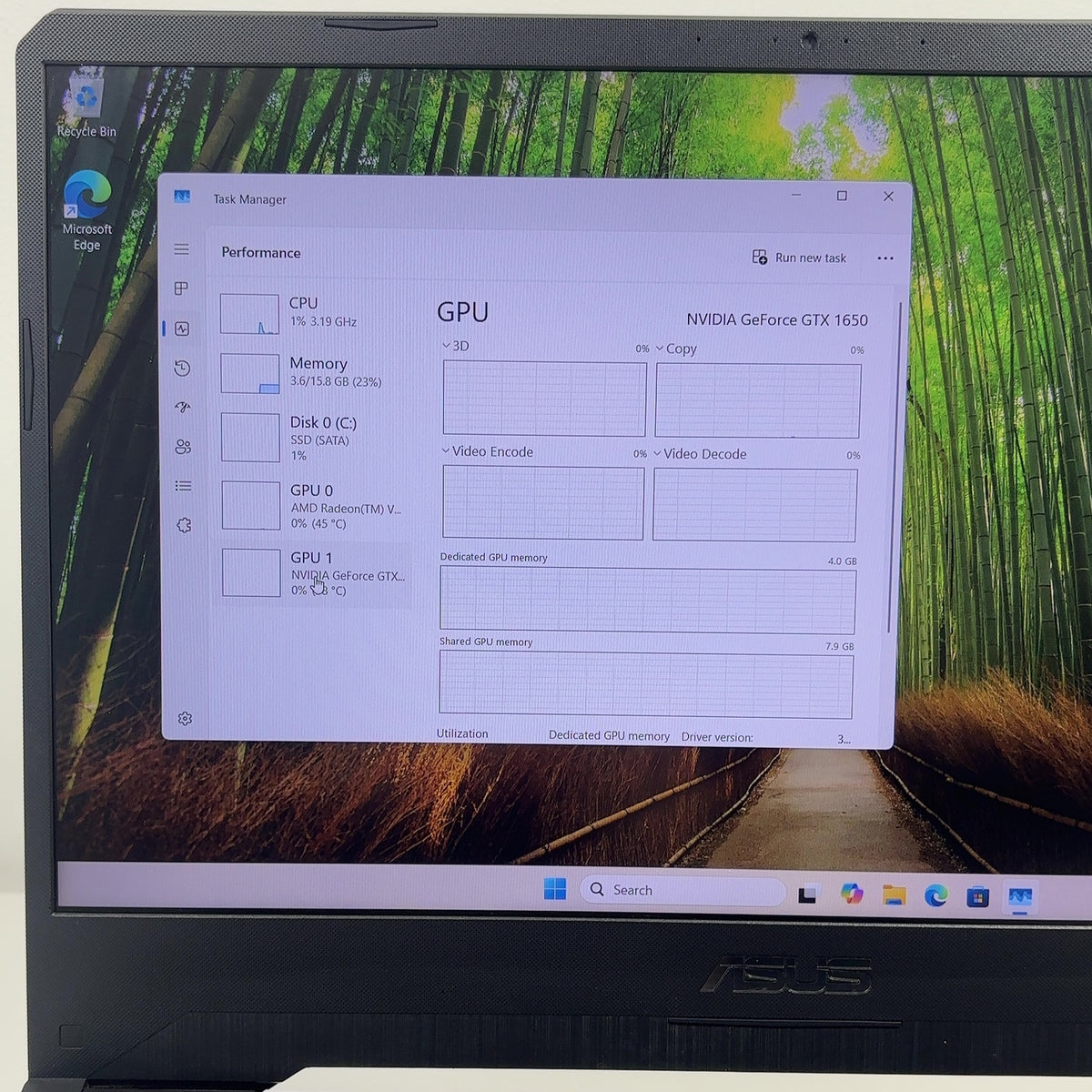
Task: Click the 3D utilization graph
Action: [x=544, y=399]
